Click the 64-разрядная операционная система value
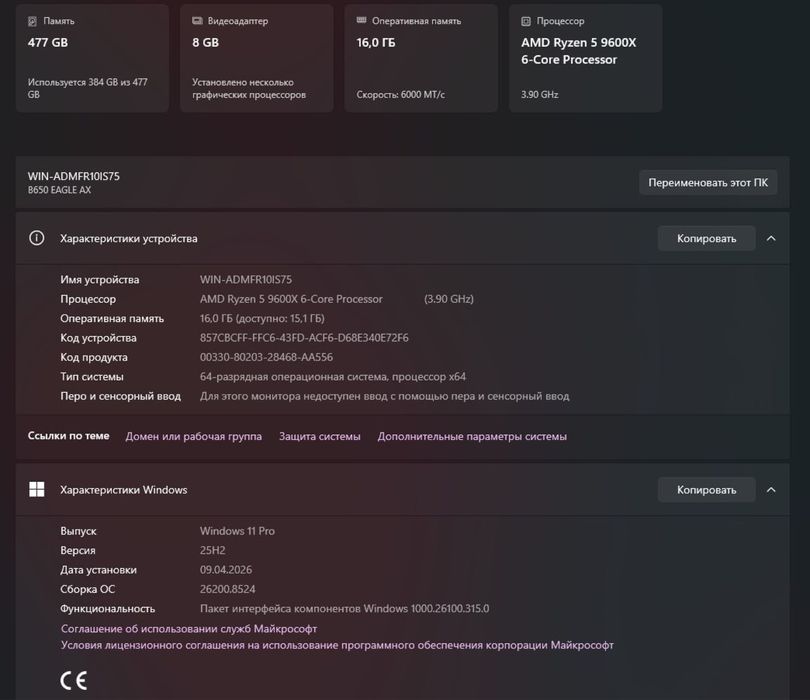Viewport: 810px width, 700px height. [333, 377]
